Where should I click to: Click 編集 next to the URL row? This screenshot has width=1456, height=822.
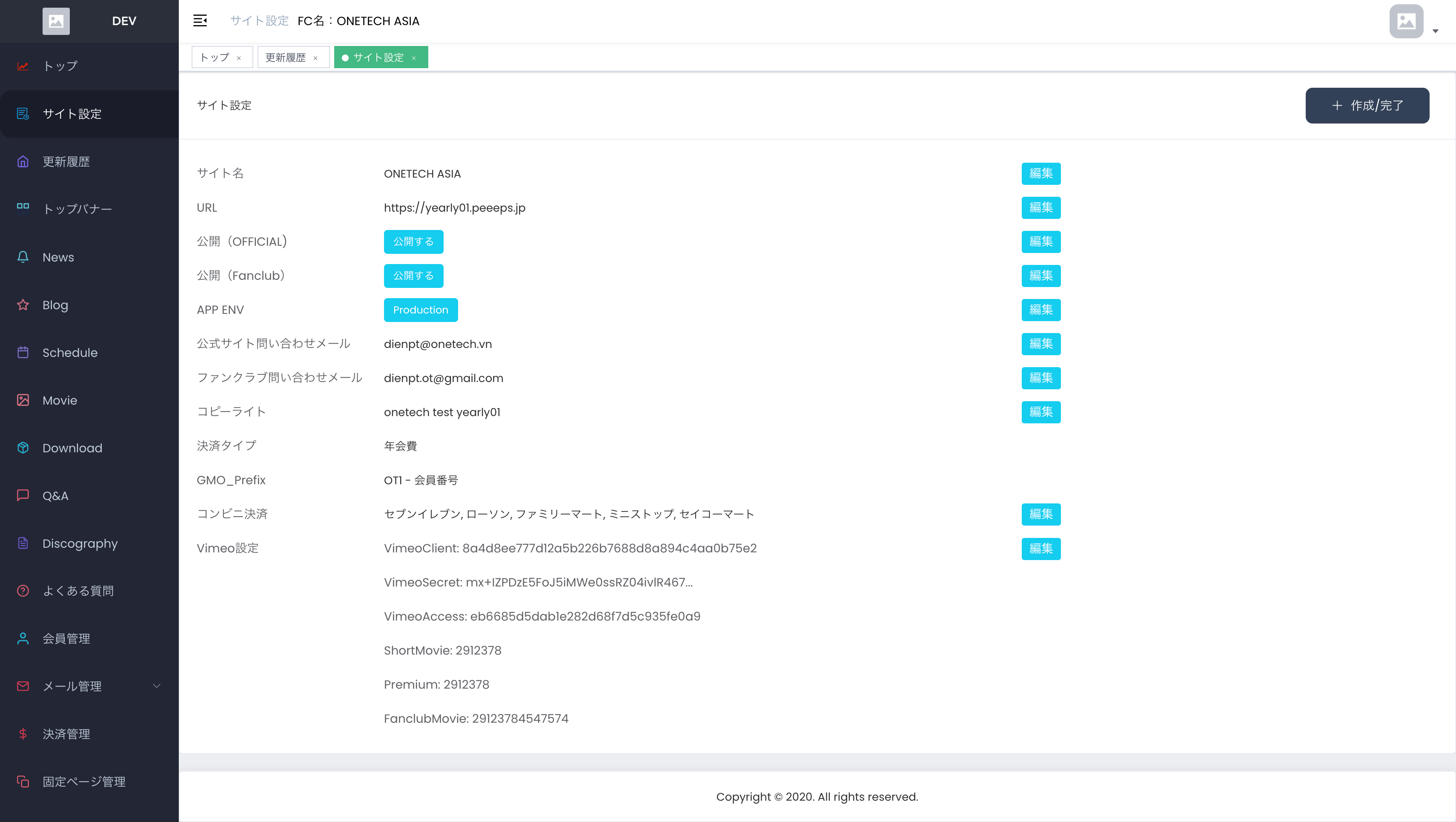1040,207
